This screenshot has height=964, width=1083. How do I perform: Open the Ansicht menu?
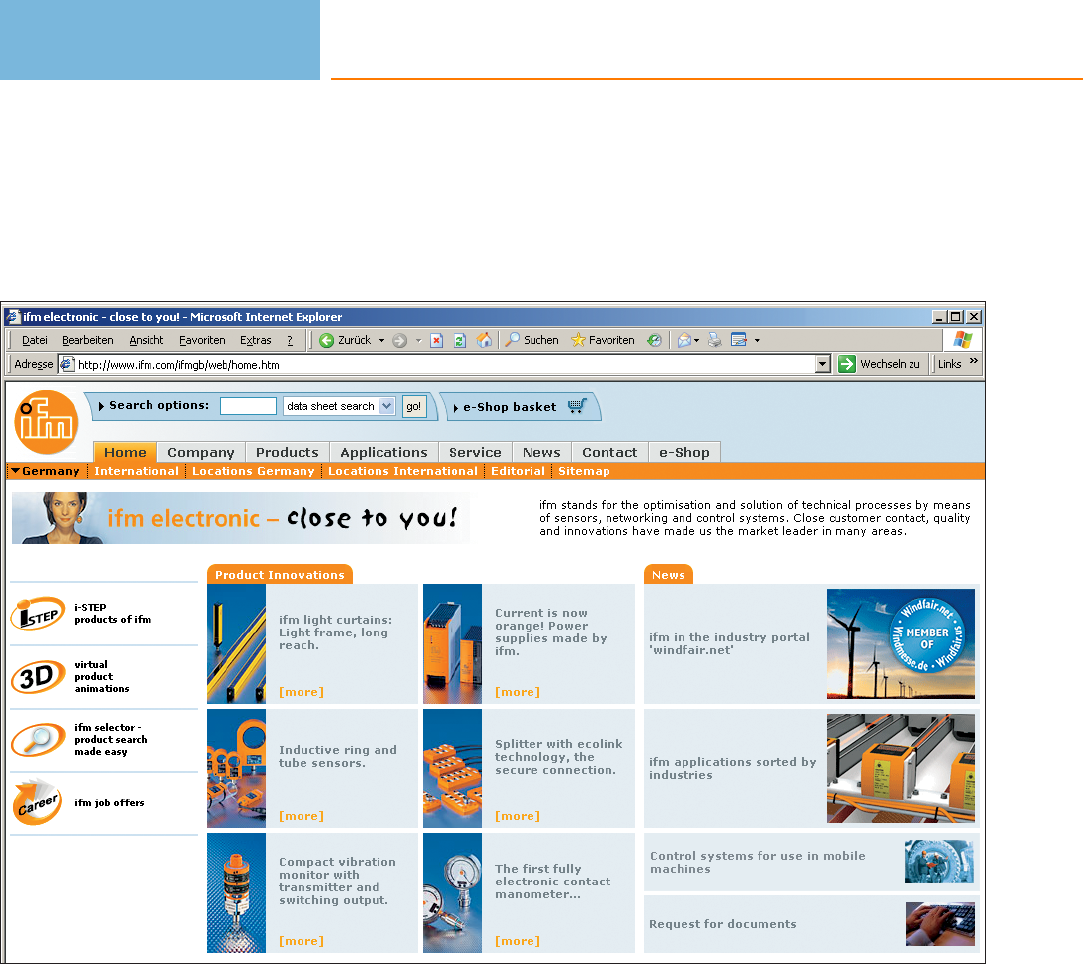[146, 340]
